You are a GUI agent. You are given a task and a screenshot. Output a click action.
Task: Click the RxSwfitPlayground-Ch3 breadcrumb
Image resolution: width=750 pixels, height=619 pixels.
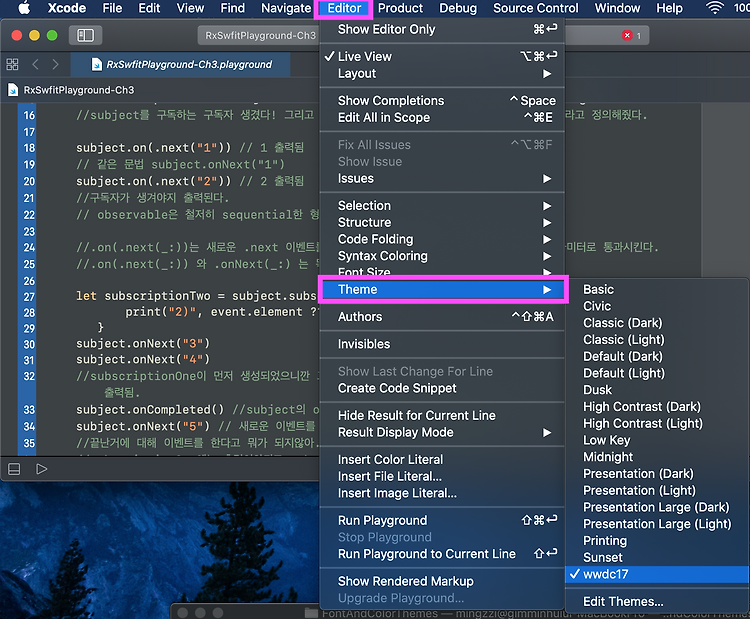(x=79, y=90)
